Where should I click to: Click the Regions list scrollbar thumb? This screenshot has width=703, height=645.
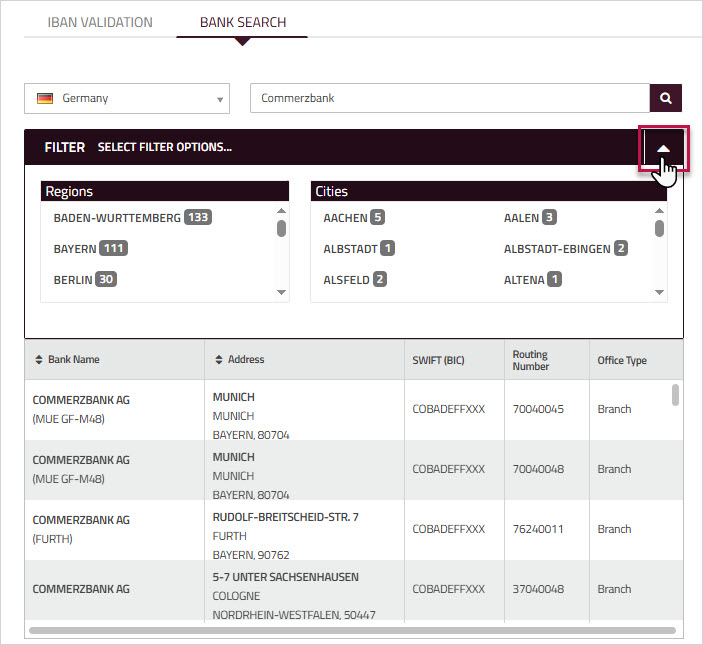coord(282,228)
